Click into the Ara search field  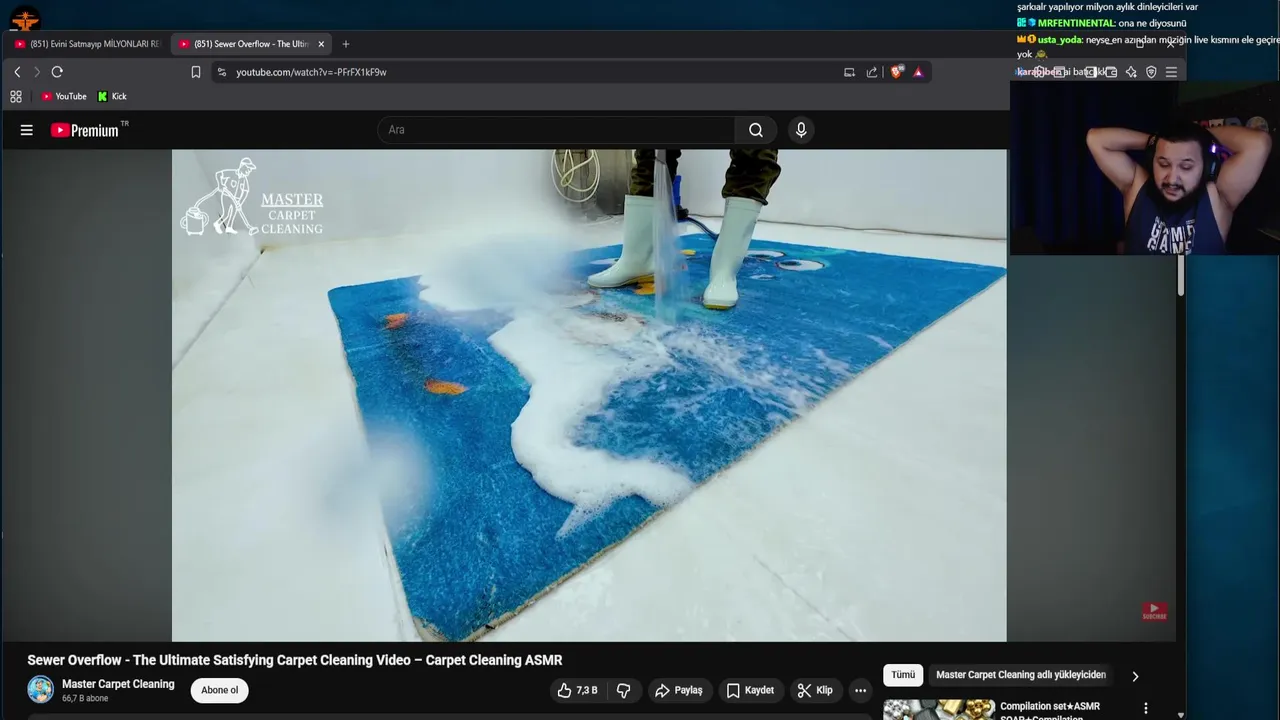click(556, 130)
